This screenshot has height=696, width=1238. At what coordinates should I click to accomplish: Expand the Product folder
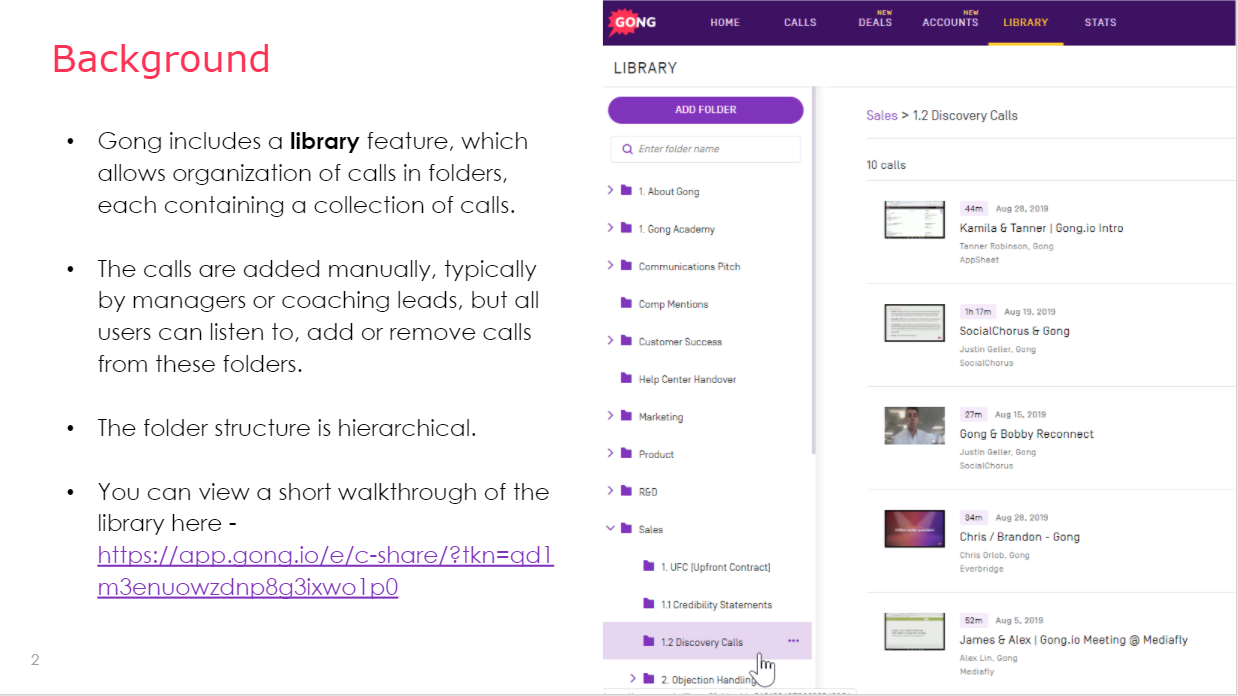coord(611,453)
